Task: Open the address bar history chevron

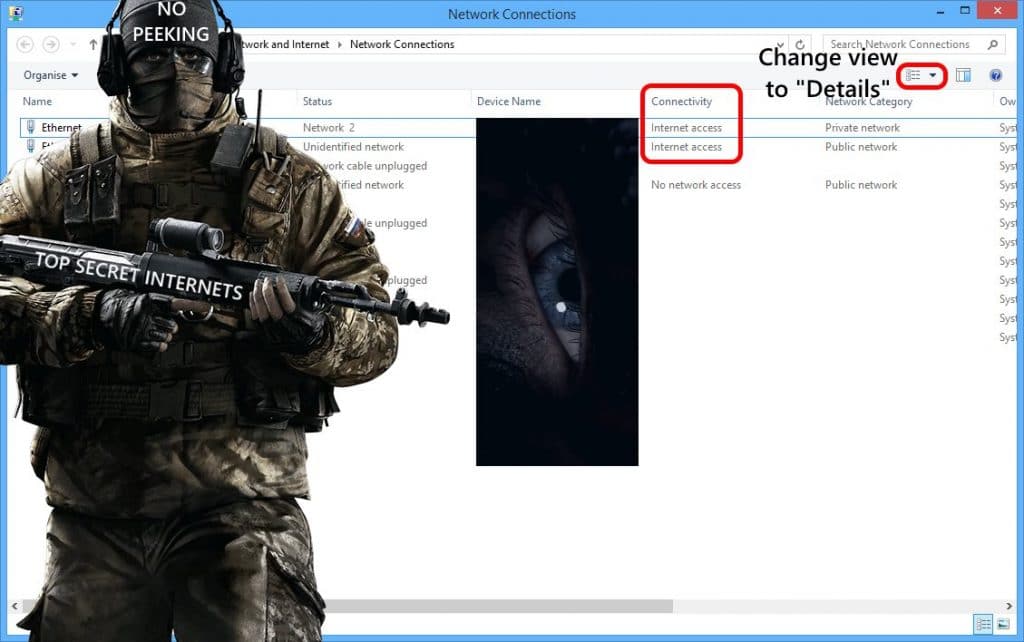Action: (x=73, y=44)
